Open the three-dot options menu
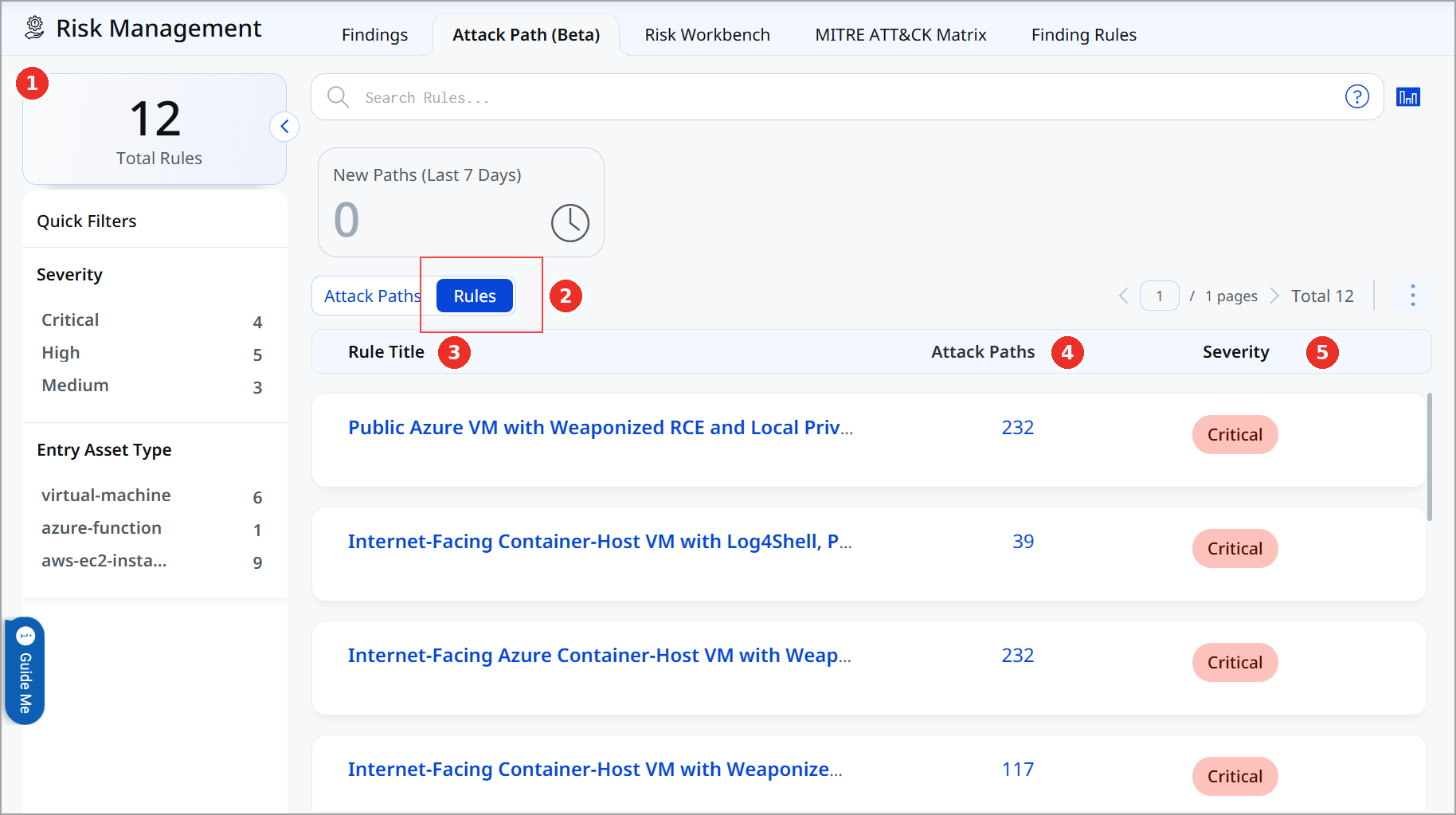 point(1413,296)
